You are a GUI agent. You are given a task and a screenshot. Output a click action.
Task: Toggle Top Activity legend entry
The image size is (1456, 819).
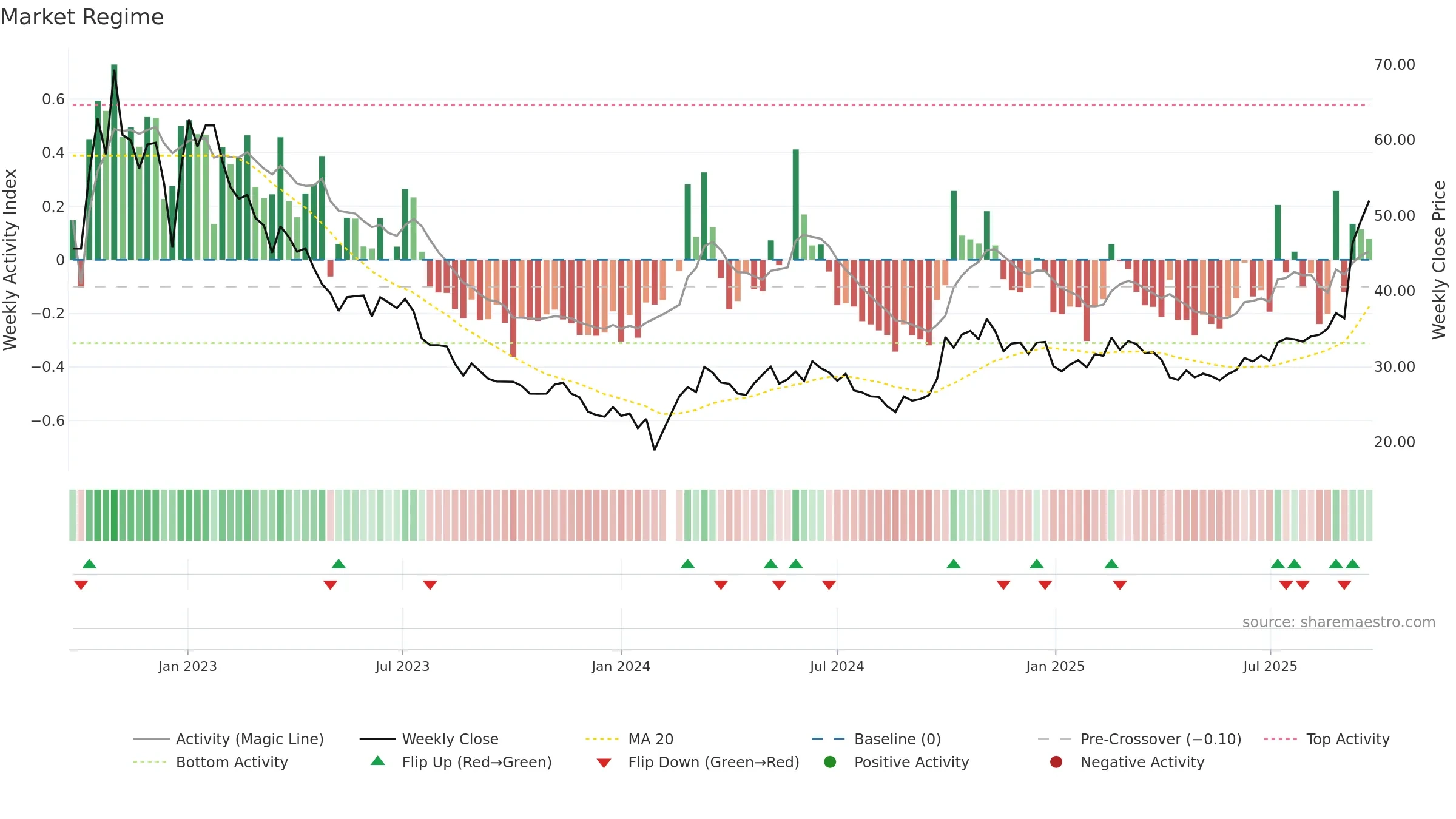1327,739
